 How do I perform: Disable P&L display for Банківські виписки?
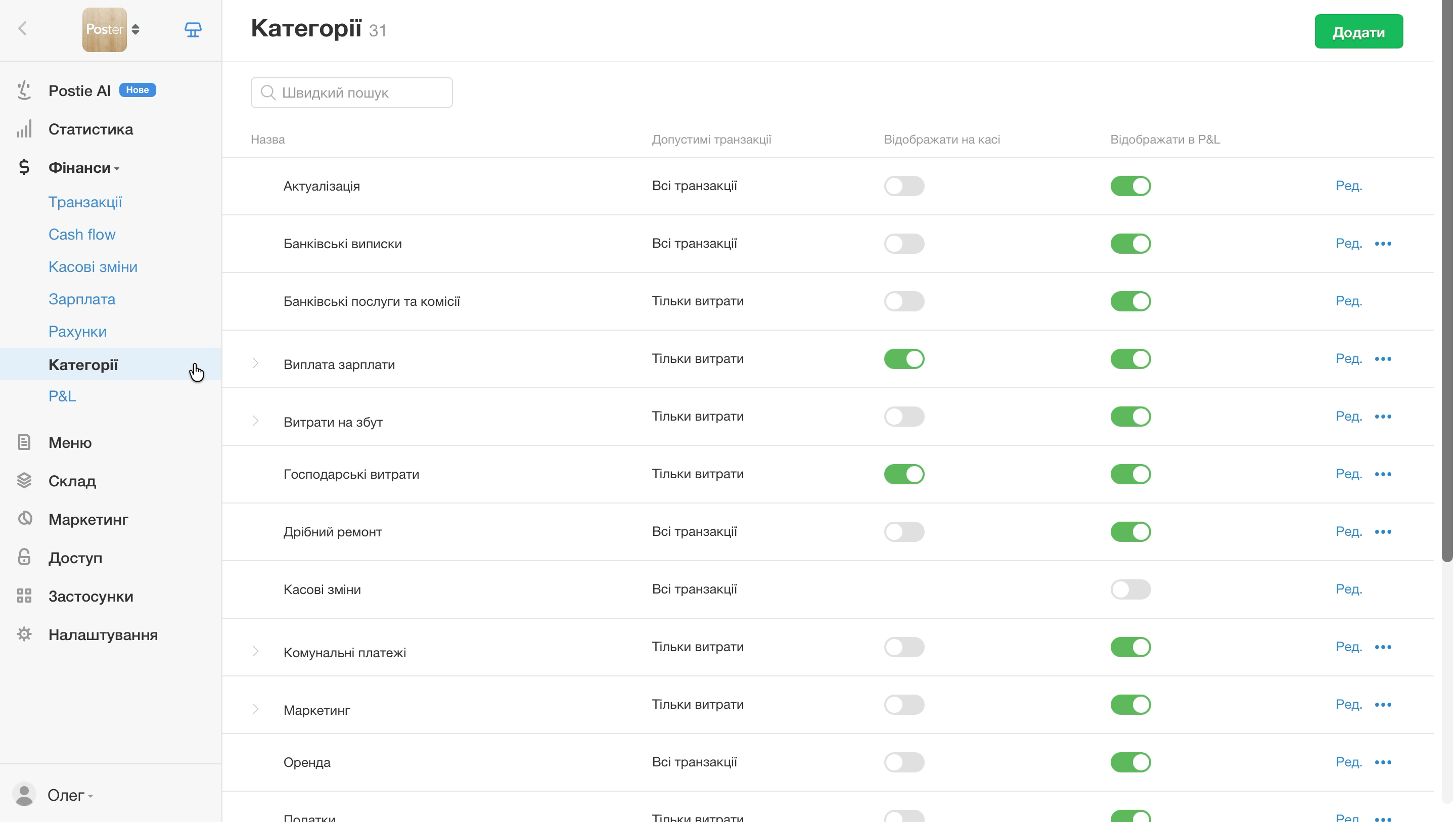click(1130, 244)
